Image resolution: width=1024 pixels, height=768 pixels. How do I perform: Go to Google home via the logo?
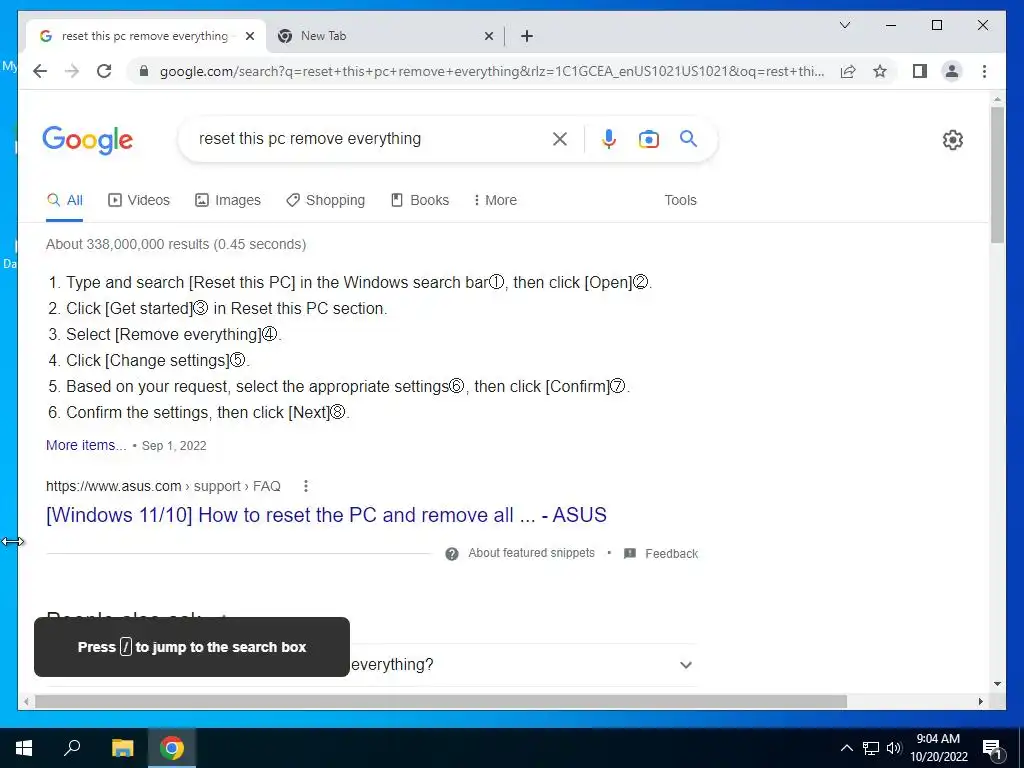(88, 140)
